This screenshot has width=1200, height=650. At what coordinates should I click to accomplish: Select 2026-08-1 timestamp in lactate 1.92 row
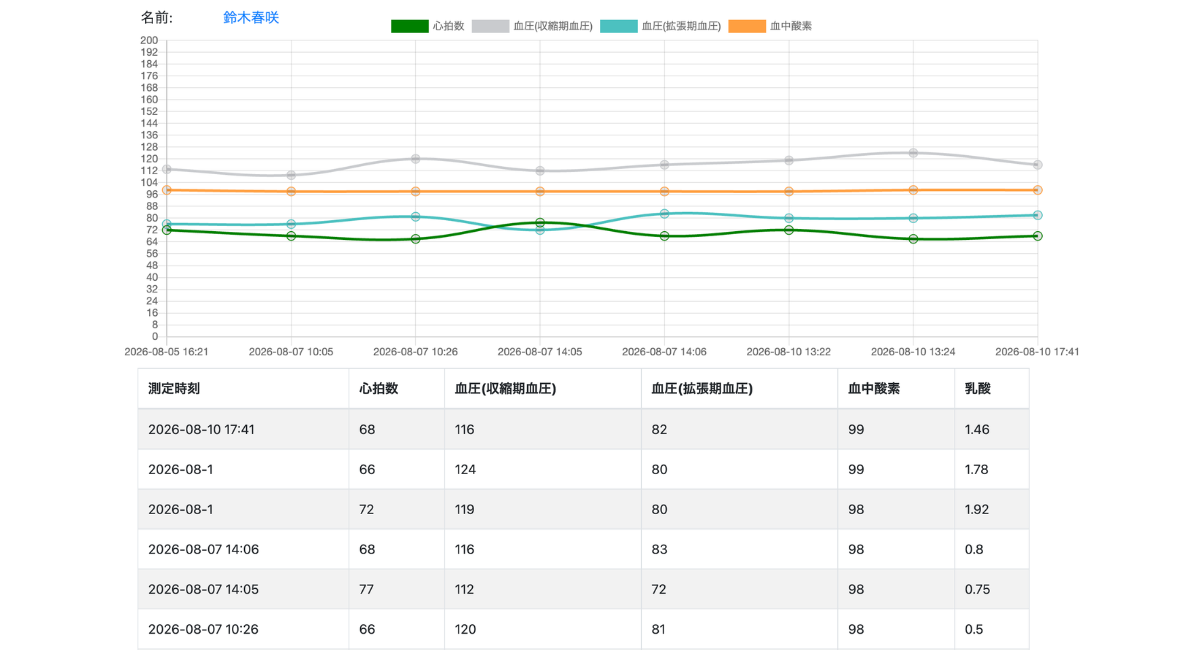pos(243,509)
